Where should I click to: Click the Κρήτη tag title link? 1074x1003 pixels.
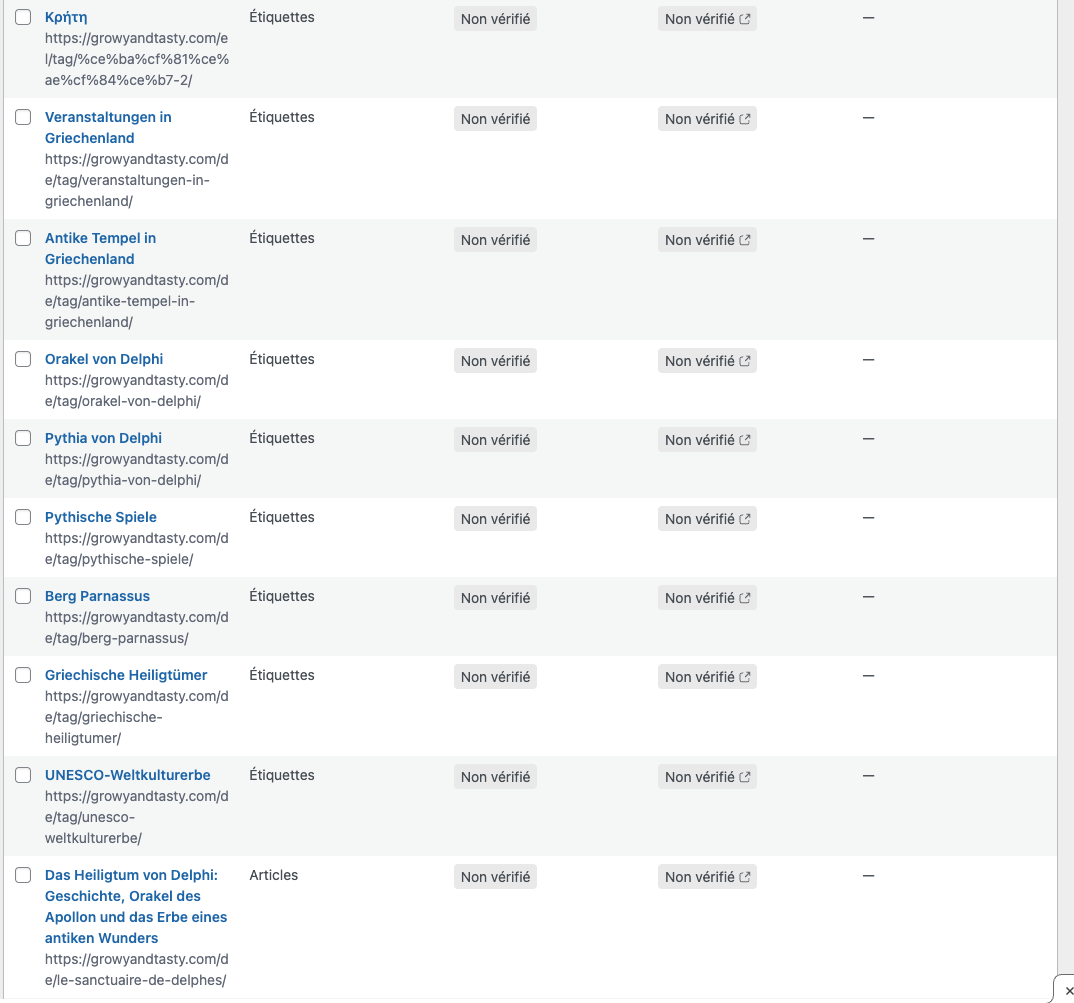pyautogui.click(x=66, y=17)
